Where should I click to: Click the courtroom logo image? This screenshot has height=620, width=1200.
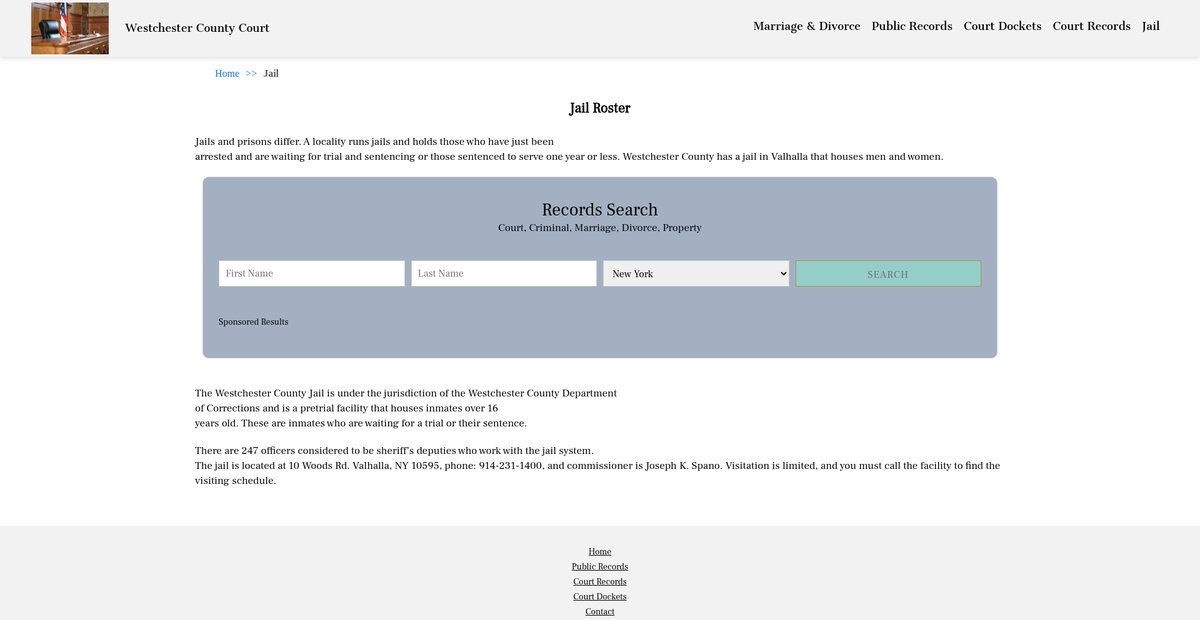coord(70,28)
